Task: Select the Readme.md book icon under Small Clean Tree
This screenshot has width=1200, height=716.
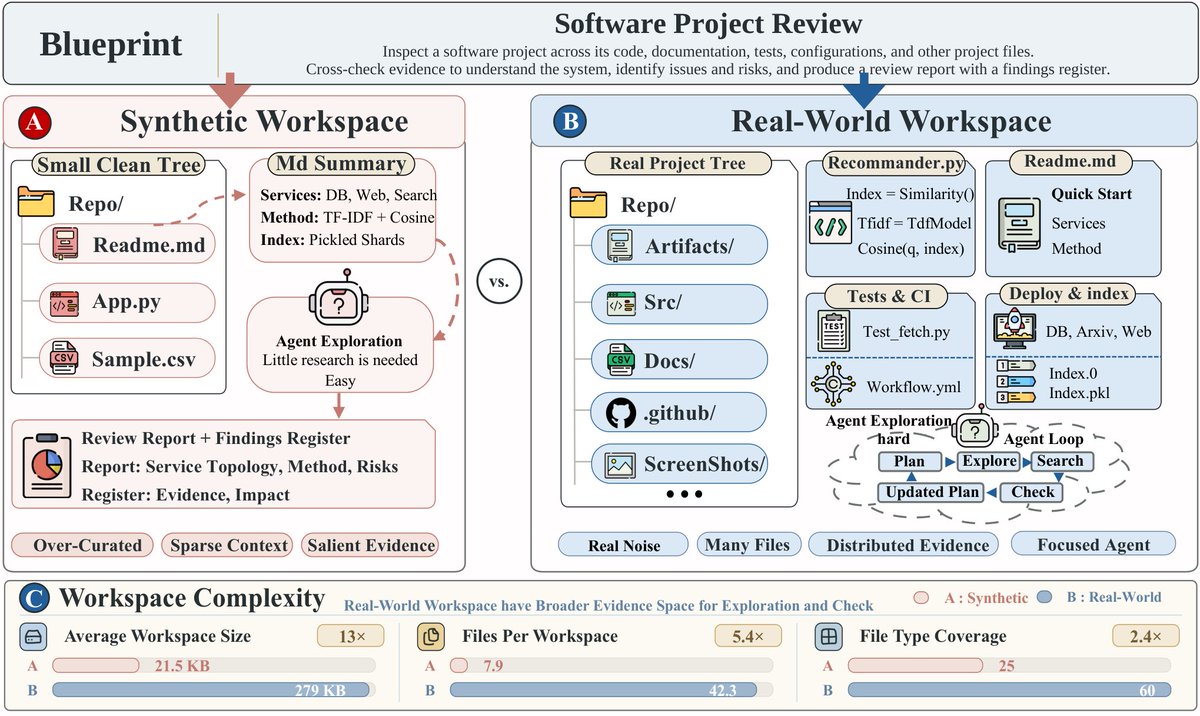Action: pyautogui.click(x=66, y=244)
